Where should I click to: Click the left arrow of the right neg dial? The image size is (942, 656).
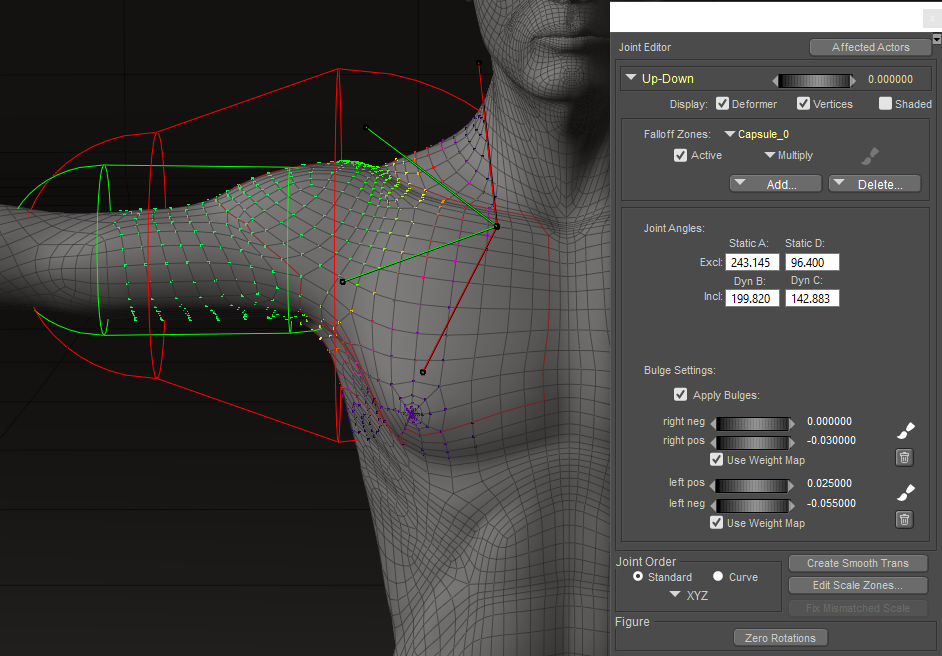coord(714,423)
